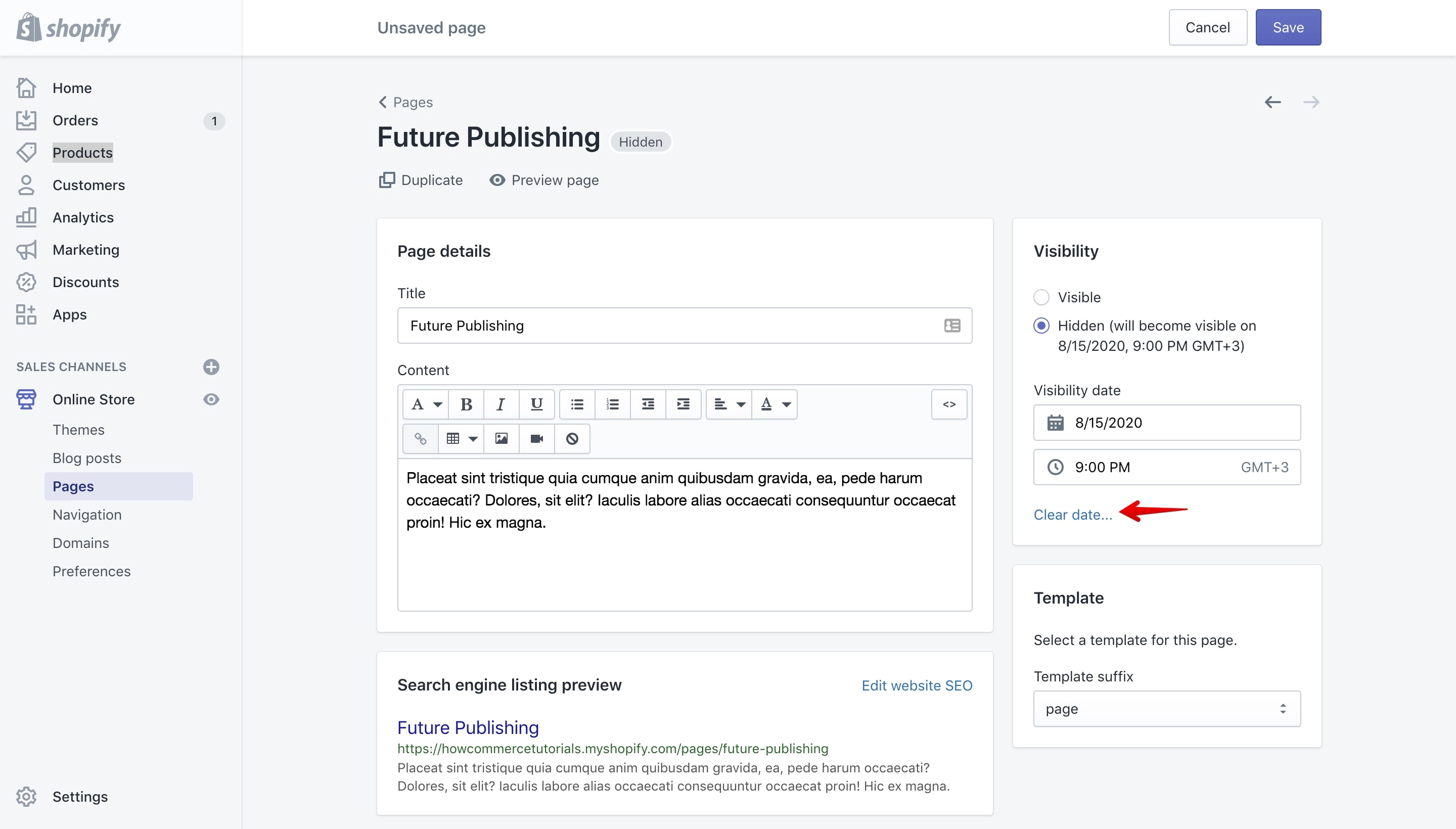The width and height of the screenshot is (1456, 829).
Task: Click the Hidden status badge
Action: click(641, 142)
